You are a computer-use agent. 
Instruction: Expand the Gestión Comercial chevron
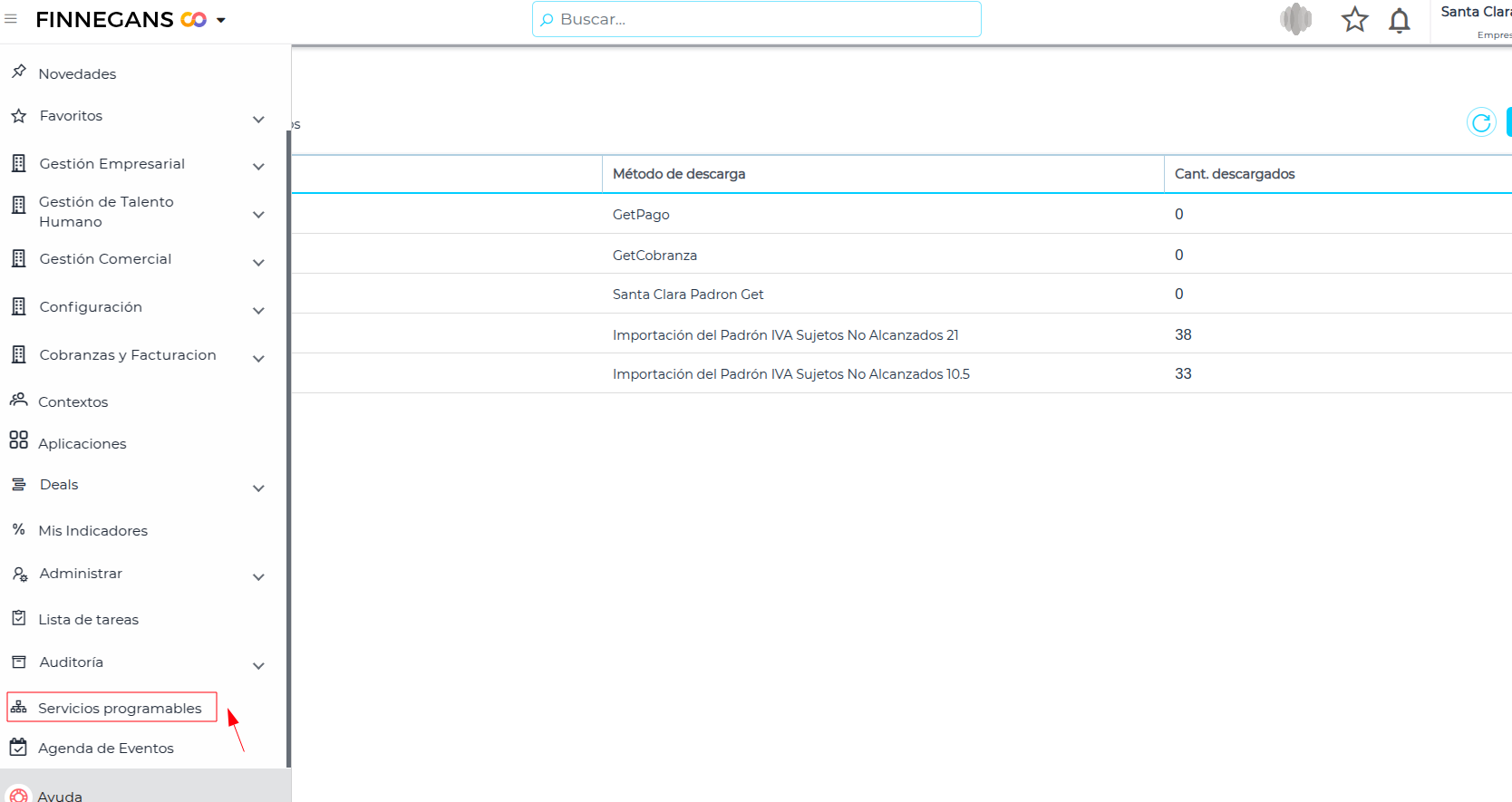click(x=258, y=263)
